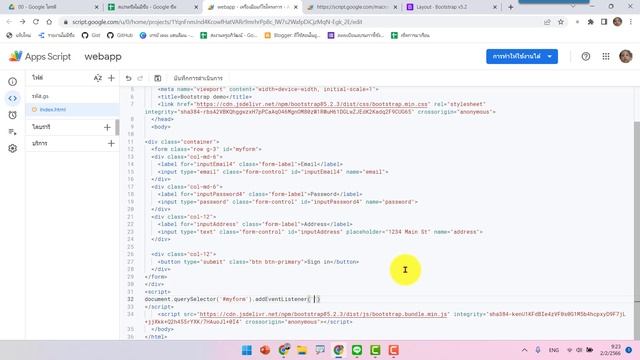Open the Overview info icon in sidebar
640x360 pixels.
13,82
